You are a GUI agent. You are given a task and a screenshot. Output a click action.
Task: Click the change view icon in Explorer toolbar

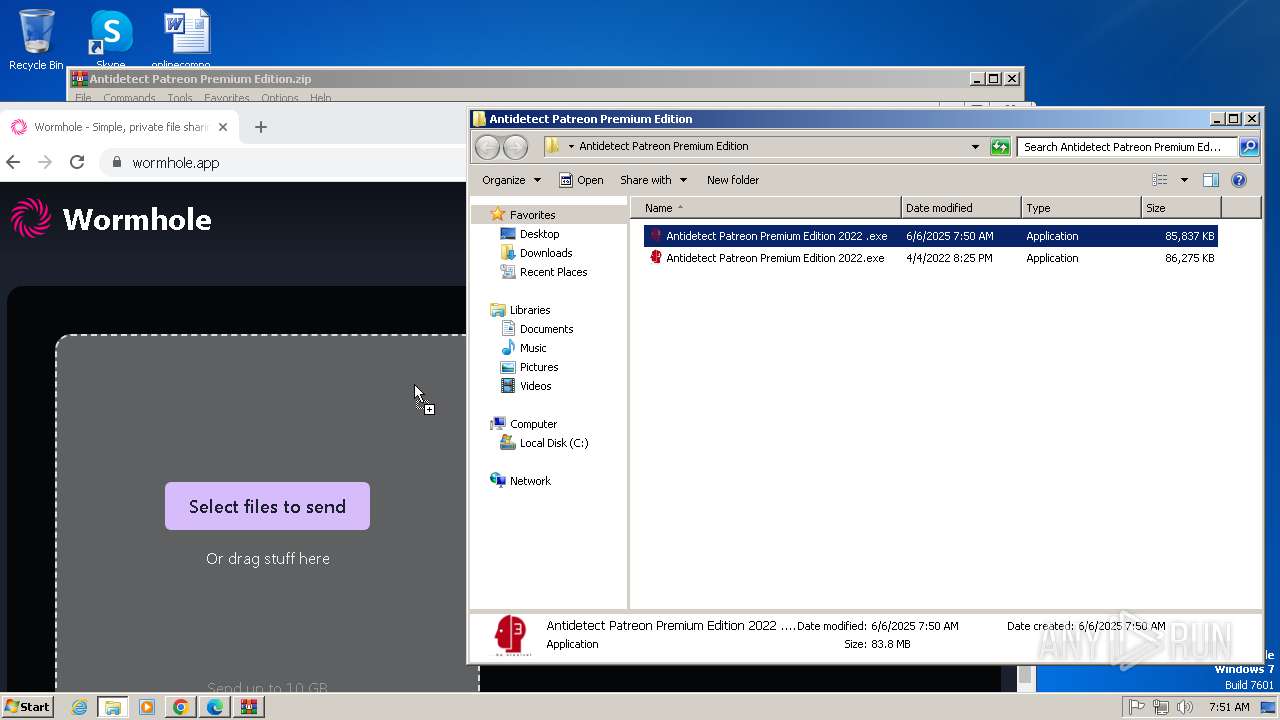pos(1160,180)
